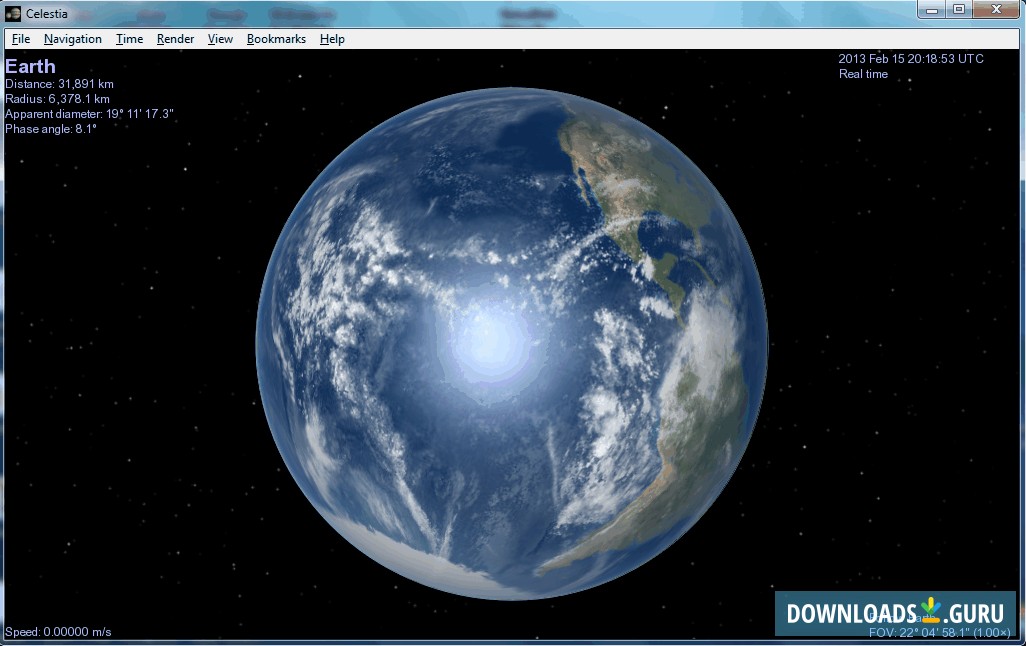This screenshot has width=1026, height=646.
Task: Close the Celestia window
Action: coord(996,10)
